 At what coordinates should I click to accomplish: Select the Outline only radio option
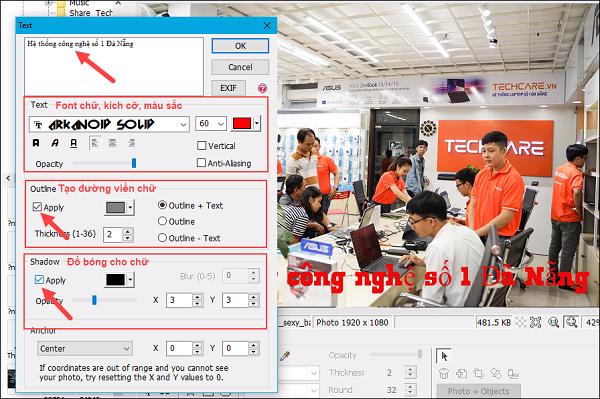[x=162, y=221]
